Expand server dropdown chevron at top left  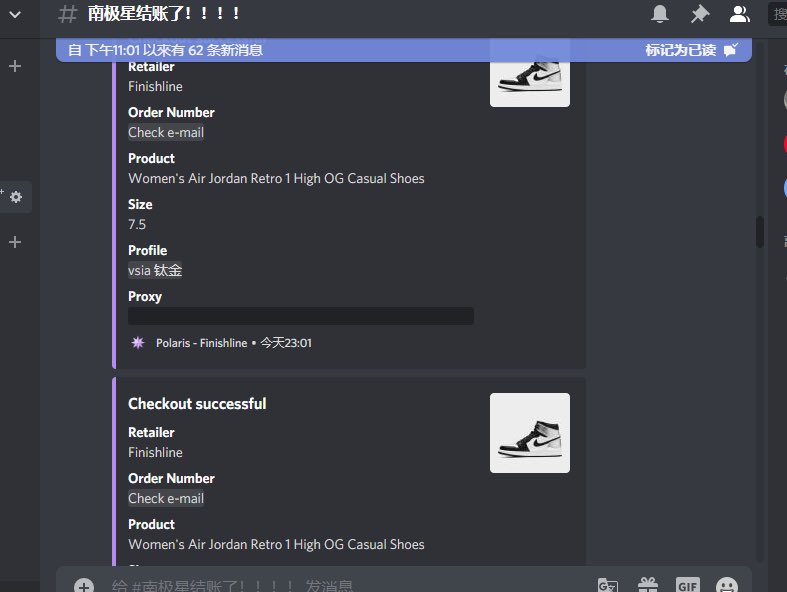click(x=15, y=15)
